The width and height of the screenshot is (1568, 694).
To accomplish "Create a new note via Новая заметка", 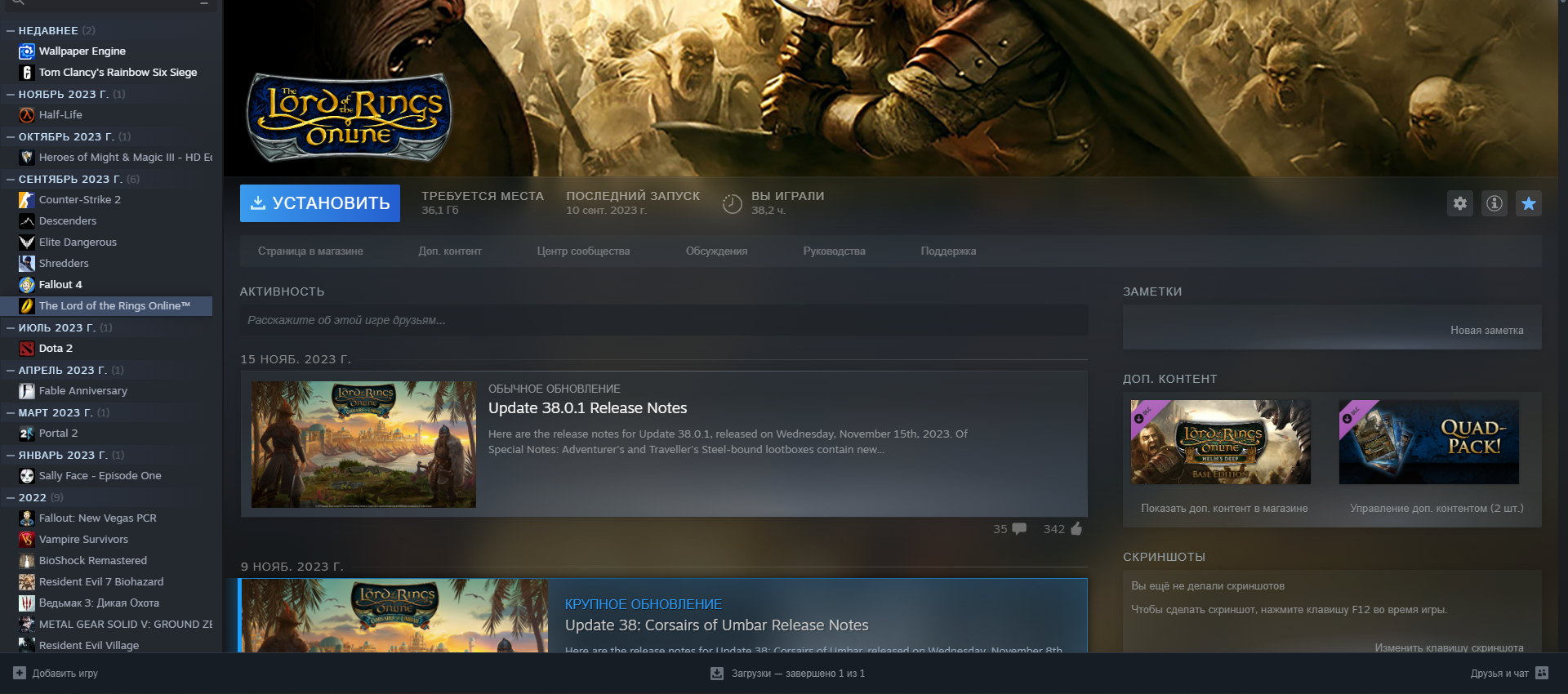I will (1486, 331).
